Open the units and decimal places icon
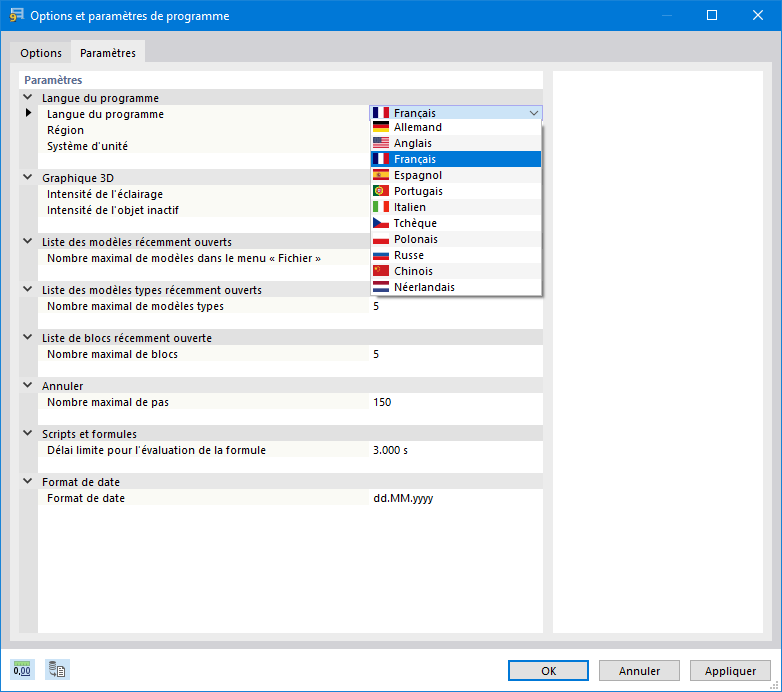Viewport: 782px width, 692px height. coord(22,670)
